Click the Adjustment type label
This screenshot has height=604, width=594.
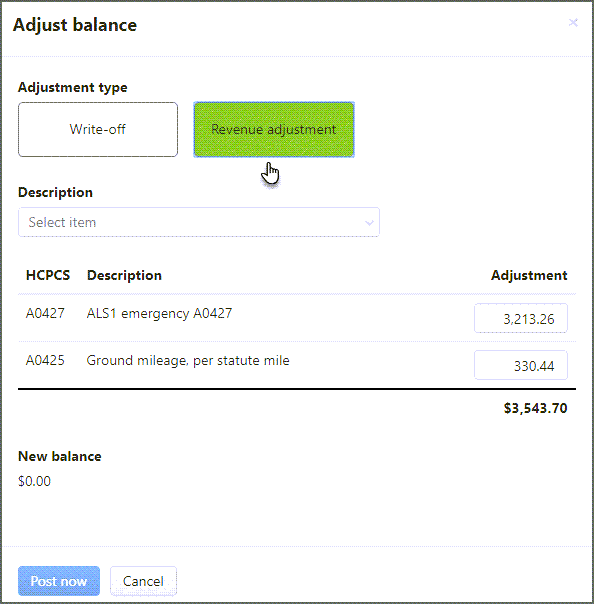point(72,87)
